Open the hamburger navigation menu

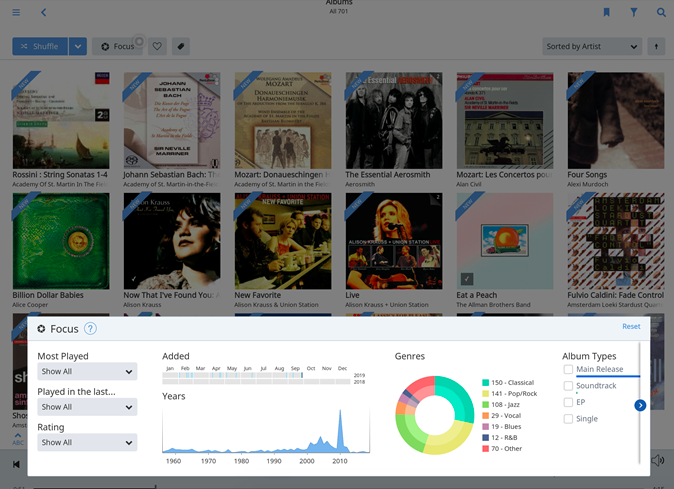(x=16, y=12)
